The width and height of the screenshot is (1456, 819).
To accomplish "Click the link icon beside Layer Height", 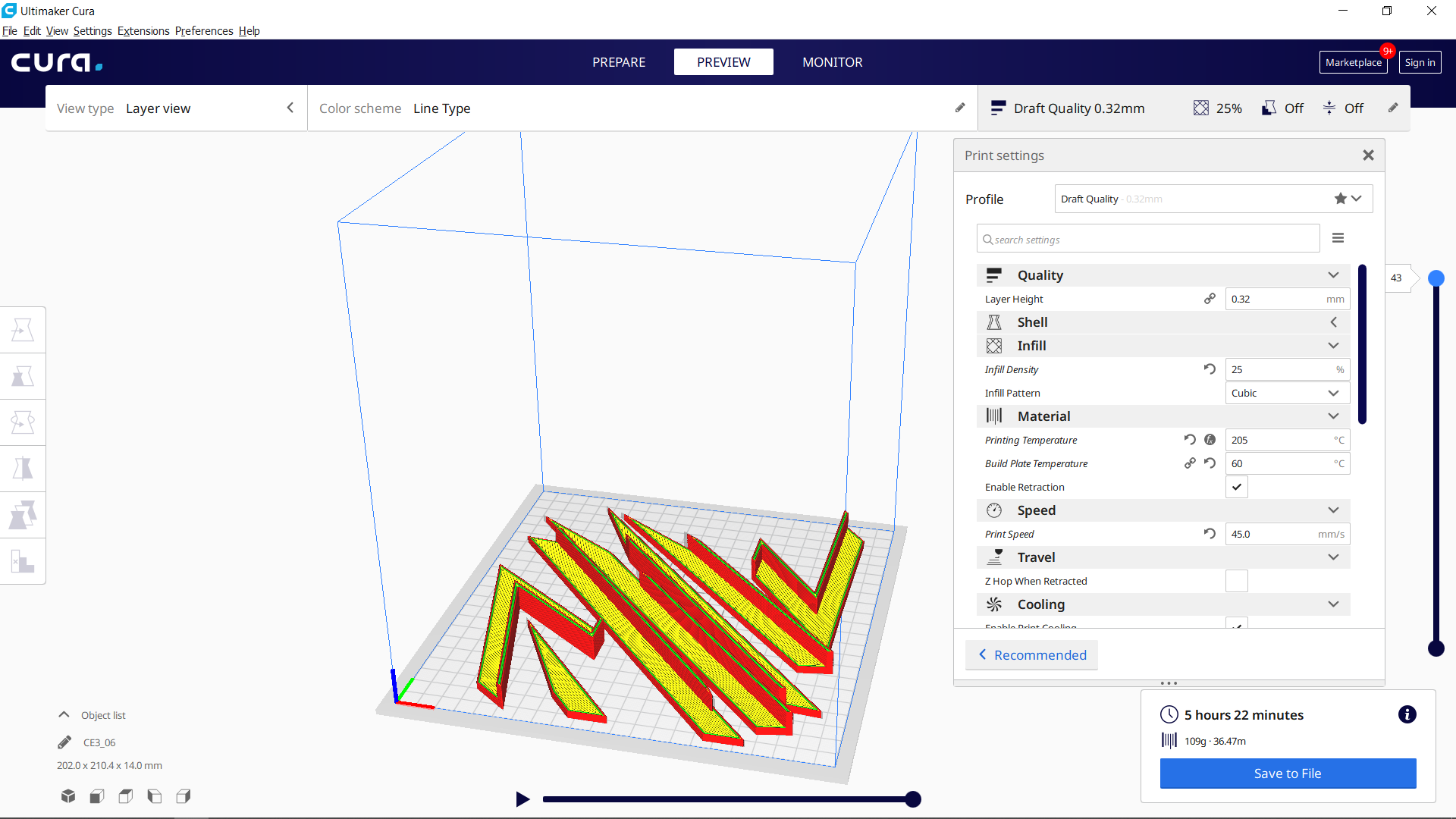I will tap(1210, 299).
